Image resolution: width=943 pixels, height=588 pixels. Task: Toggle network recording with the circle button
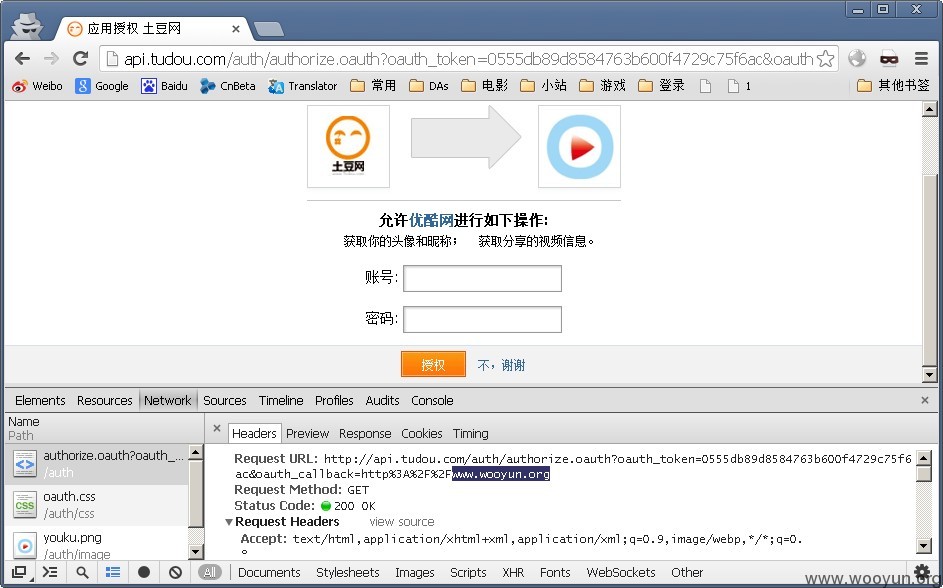coord(144,572)
